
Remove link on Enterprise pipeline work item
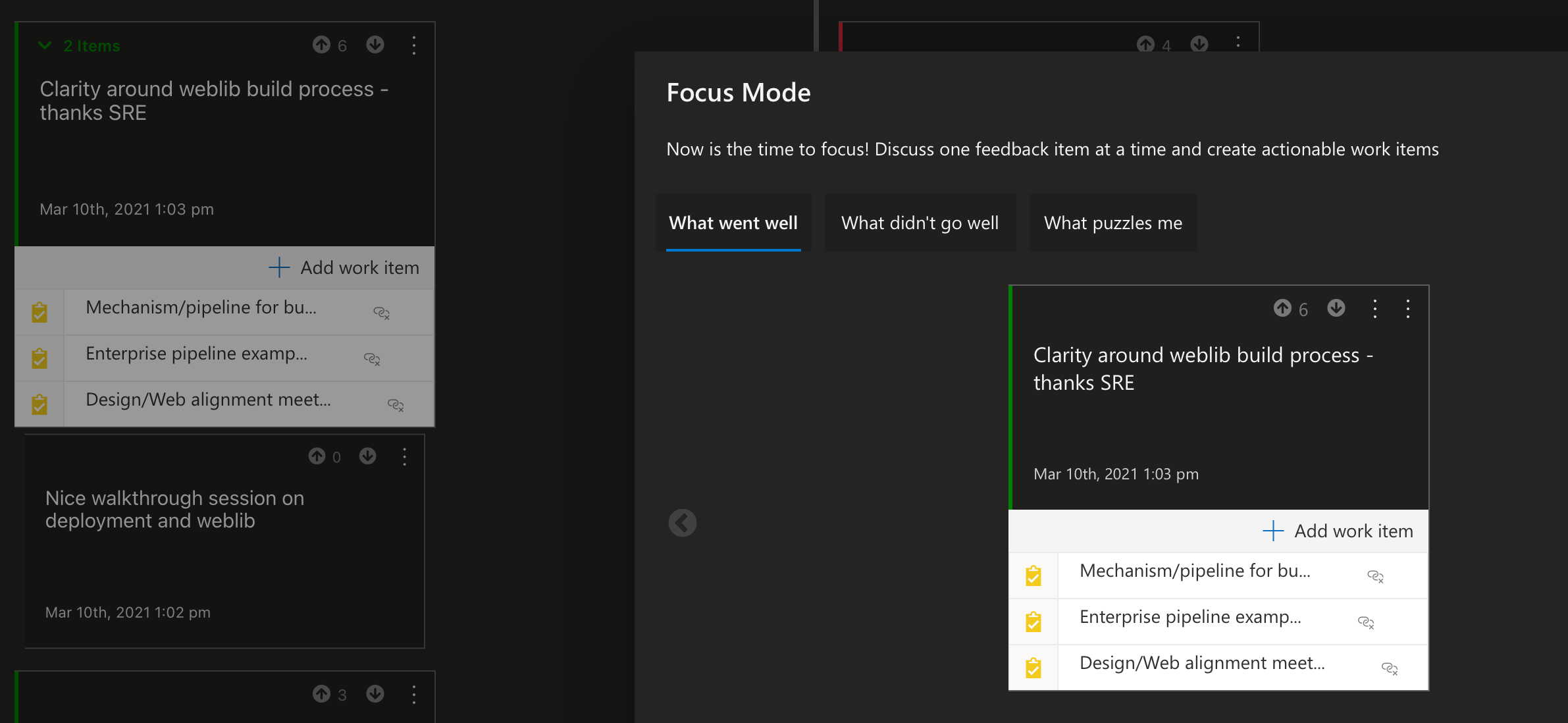click(373, 359)
